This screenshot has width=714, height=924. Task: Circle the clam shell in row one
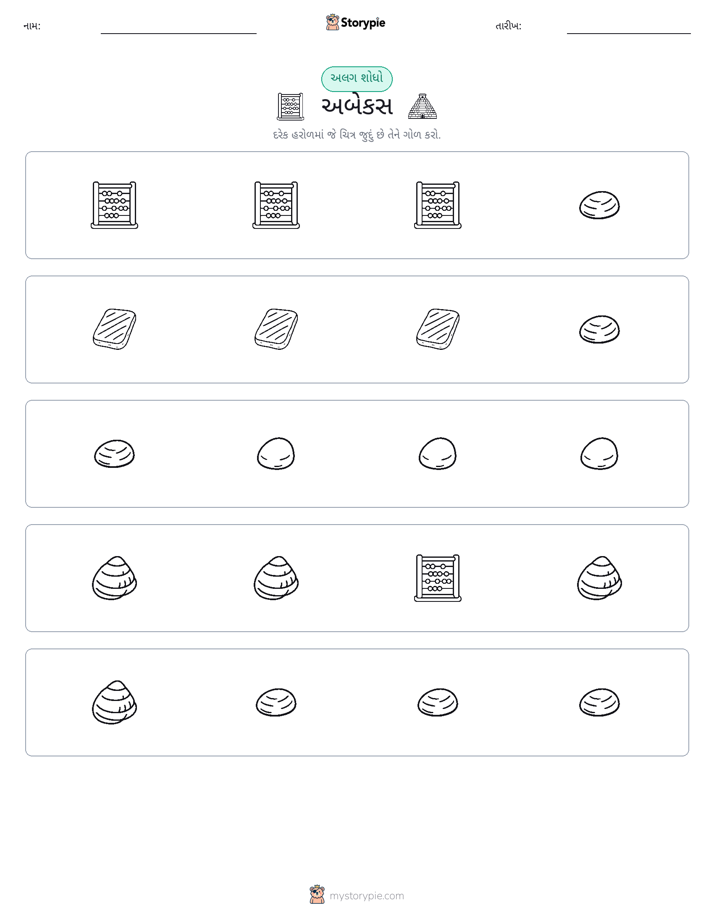[599, 205]
